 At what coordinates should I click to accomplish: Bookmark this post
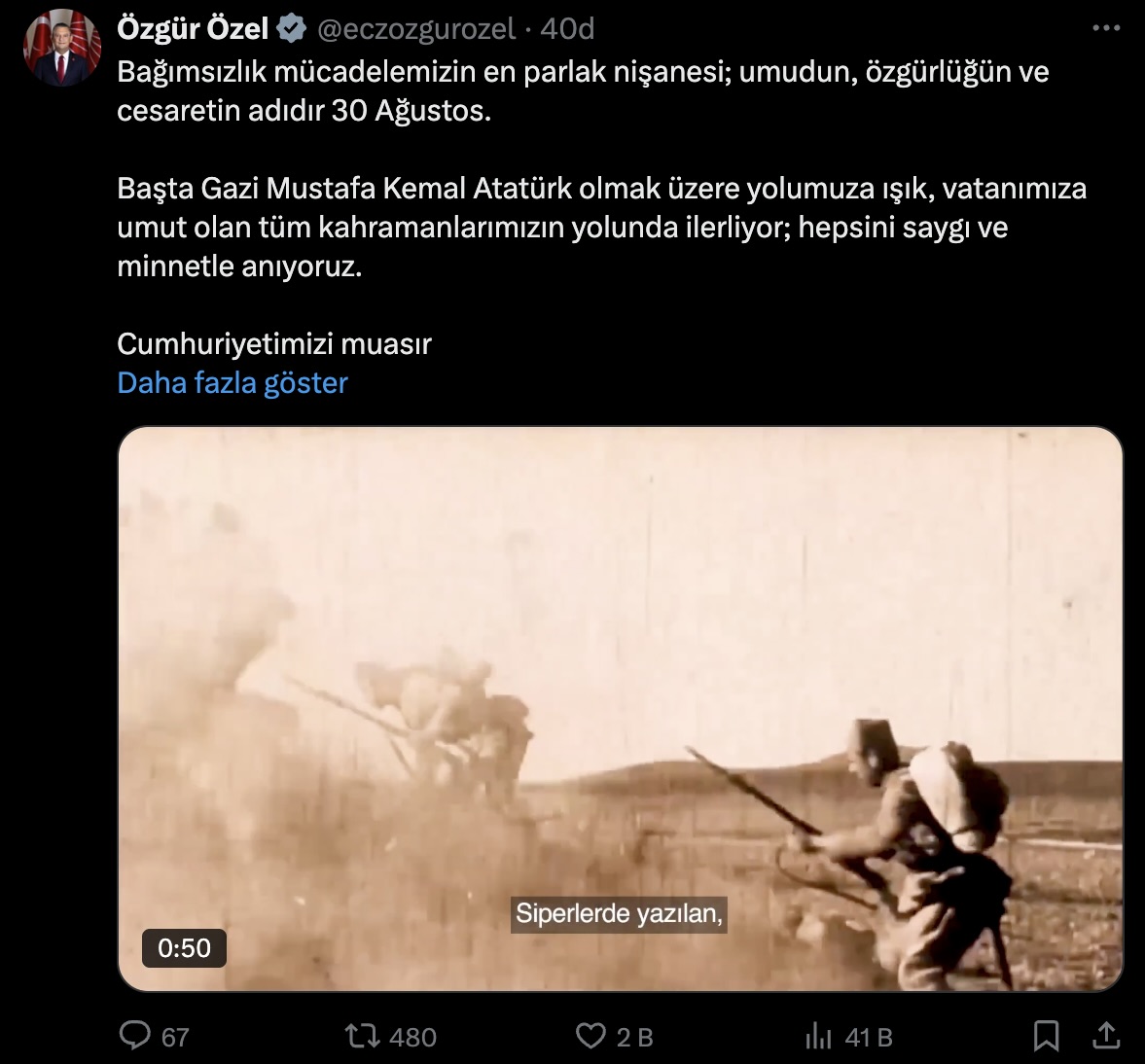click(1047, 1036)
